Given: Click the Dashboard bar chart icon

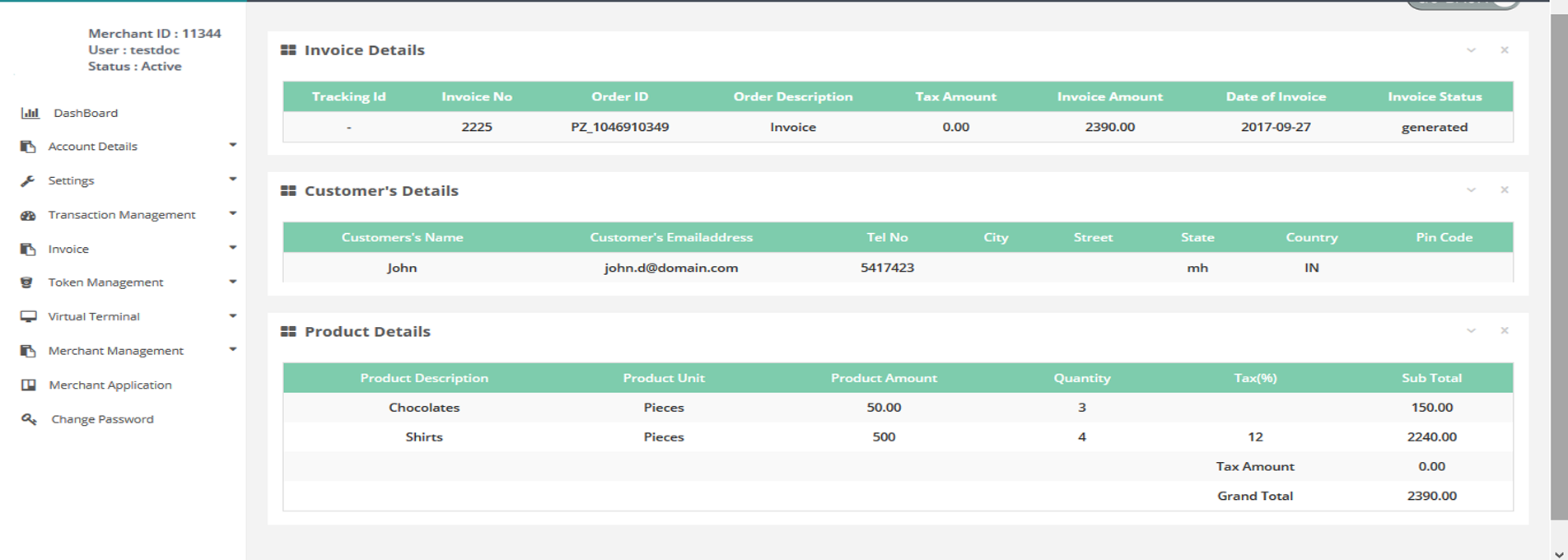Looking at the screenshot, I should [30, 113].
